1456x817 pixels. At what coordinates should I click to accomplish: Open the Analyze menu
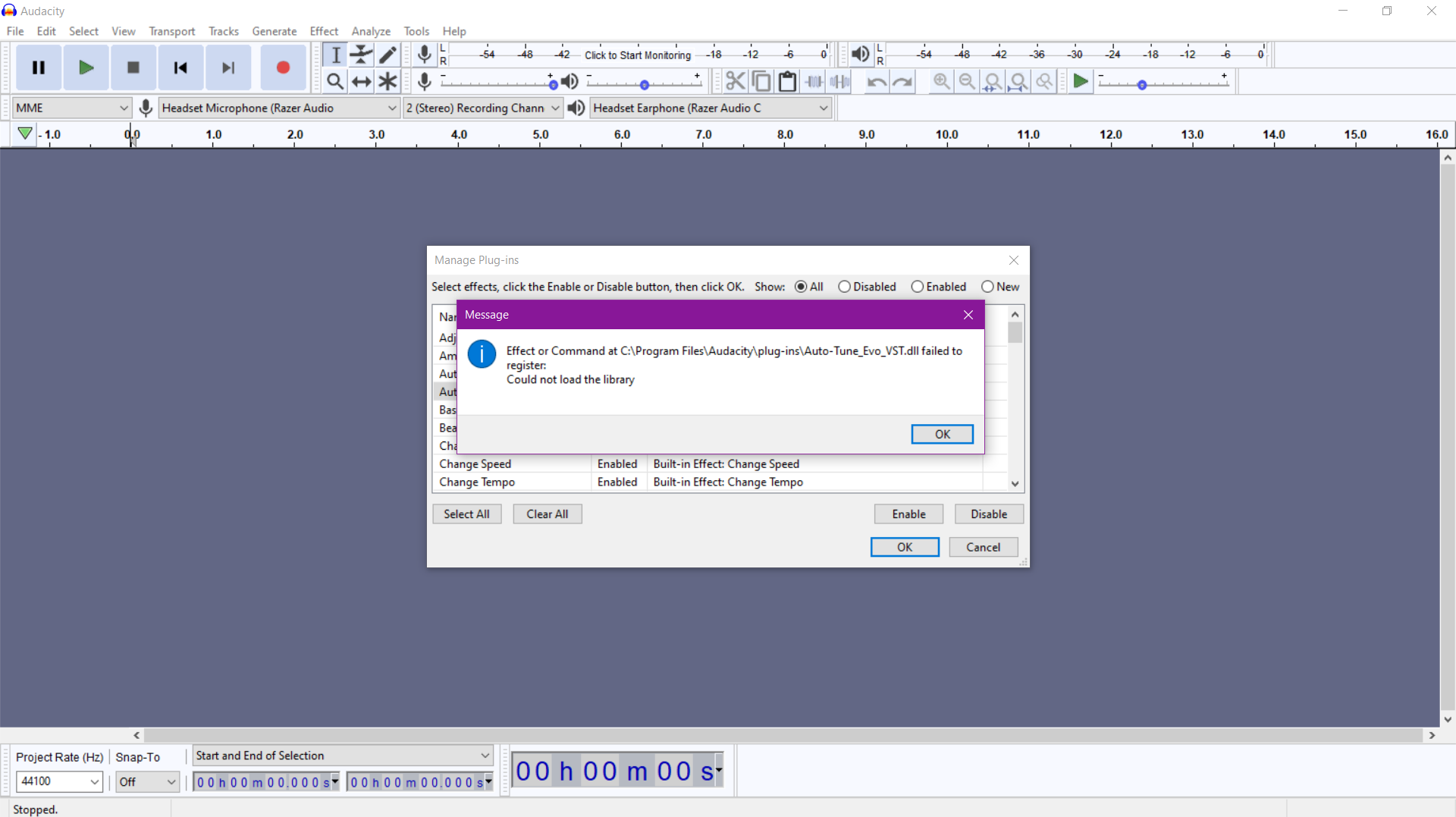click(x=371, y=31)
